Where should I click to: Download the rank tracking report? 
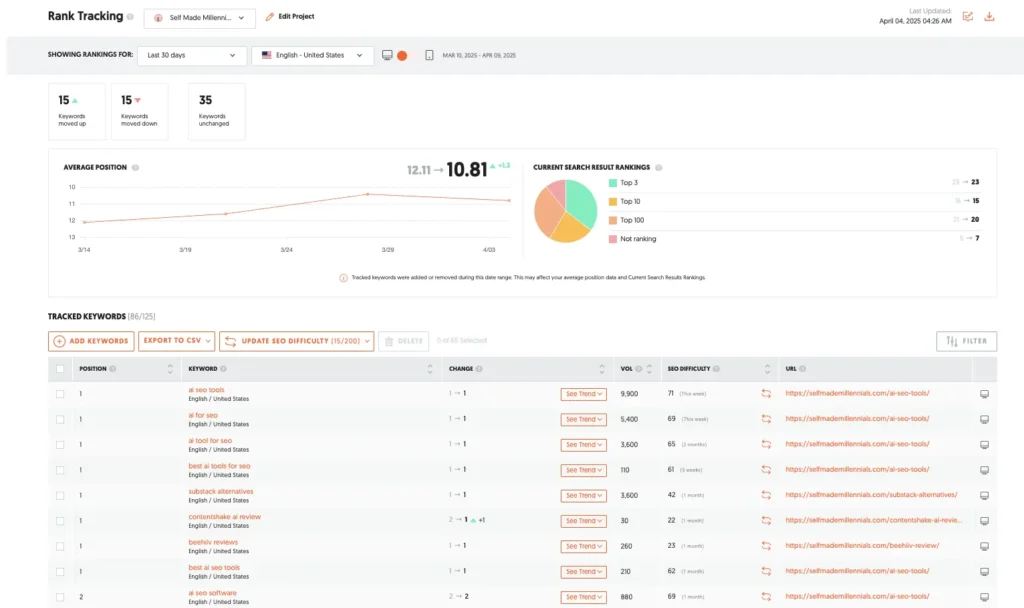[x=989, y=17]
